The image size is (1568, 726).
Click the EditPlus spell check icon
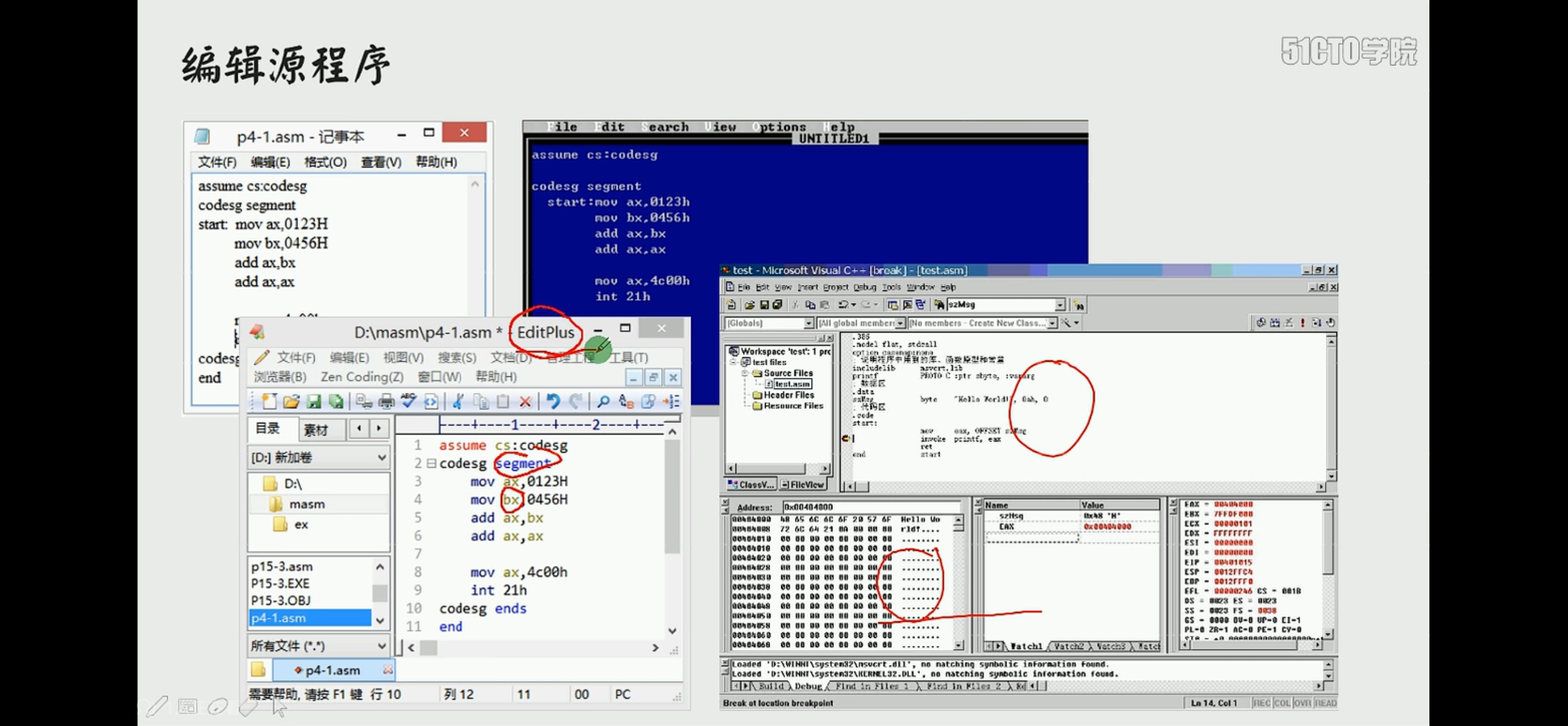pos(409,401)
